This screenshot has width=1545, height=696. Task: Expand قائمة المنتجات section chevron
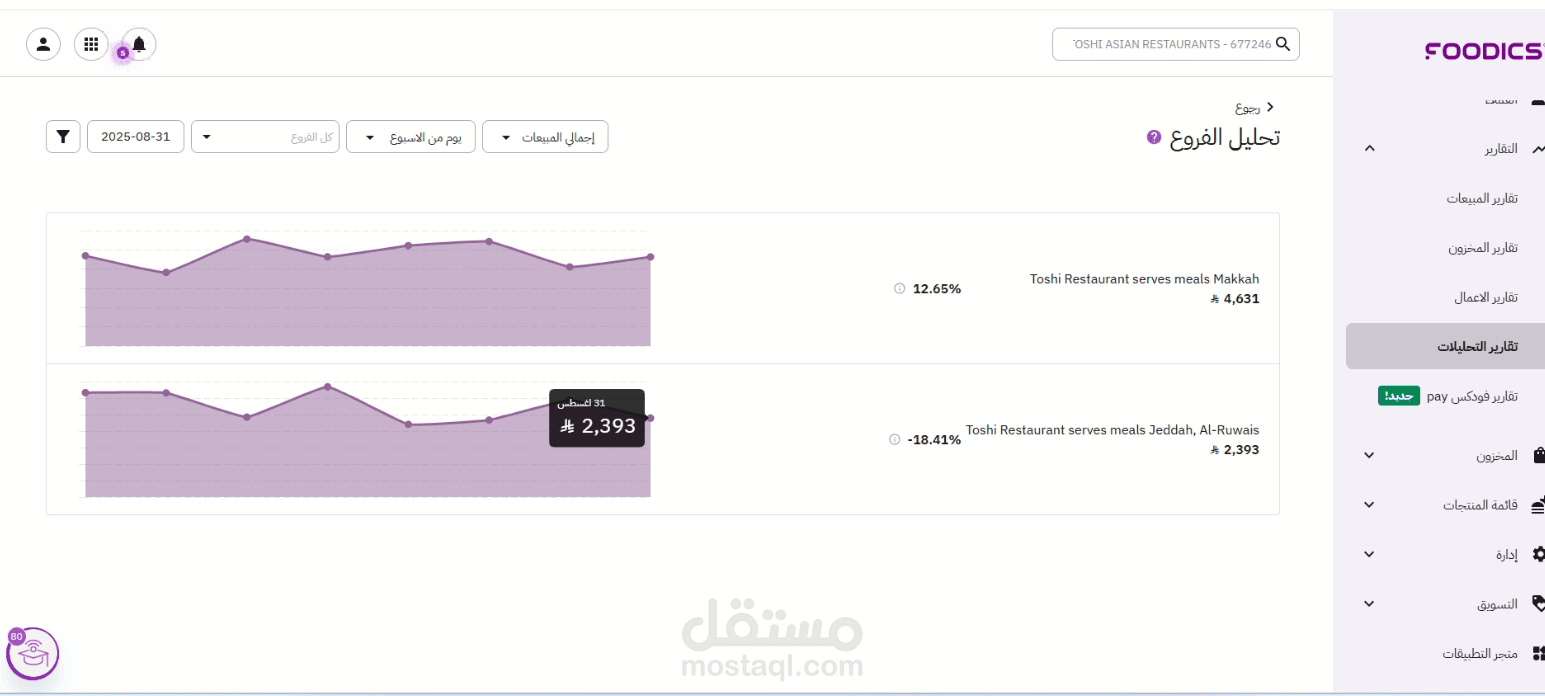pos(1369,505)
